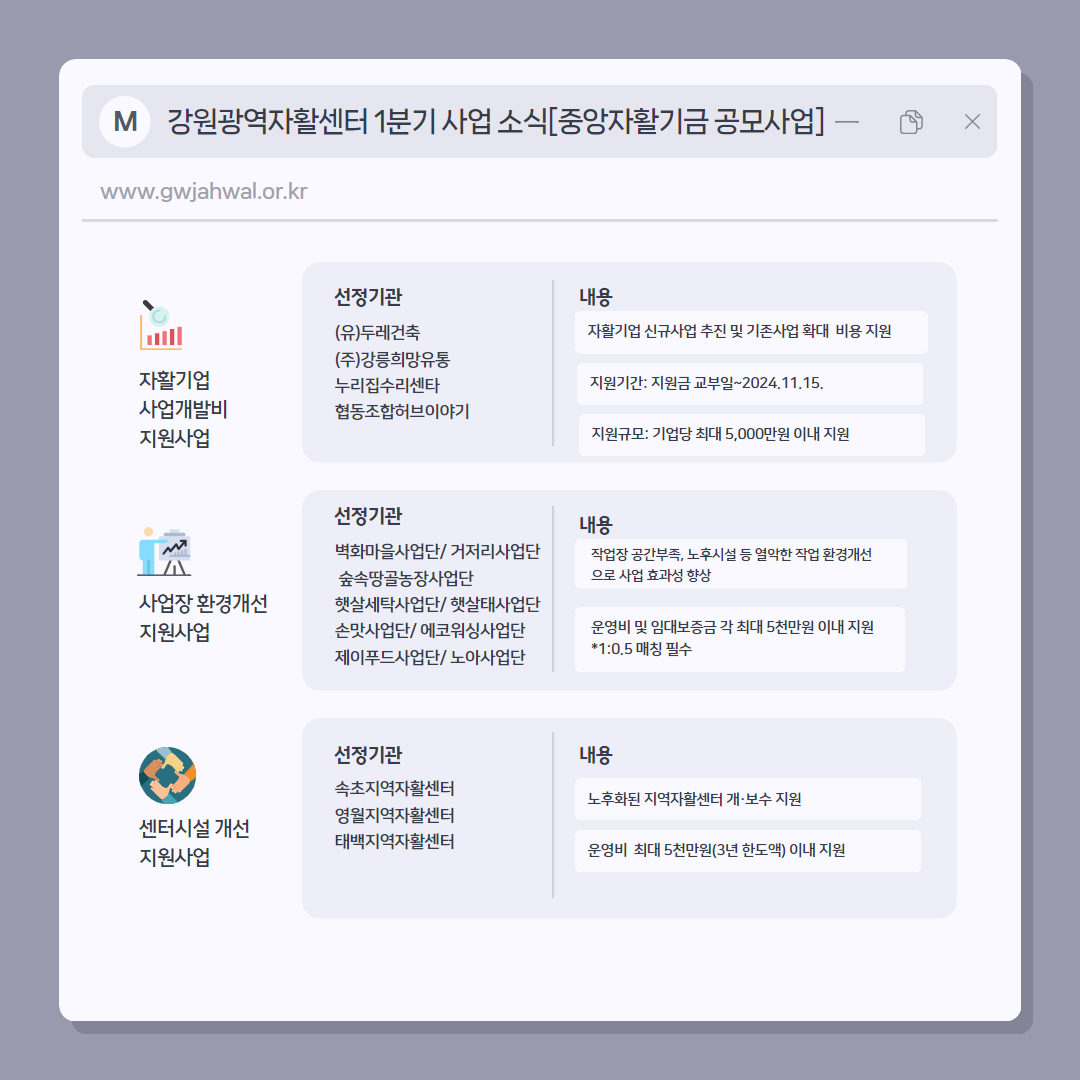Click 내용 heading in the first card
The height and width of the screenshot is (1080, 1080).
595,297
